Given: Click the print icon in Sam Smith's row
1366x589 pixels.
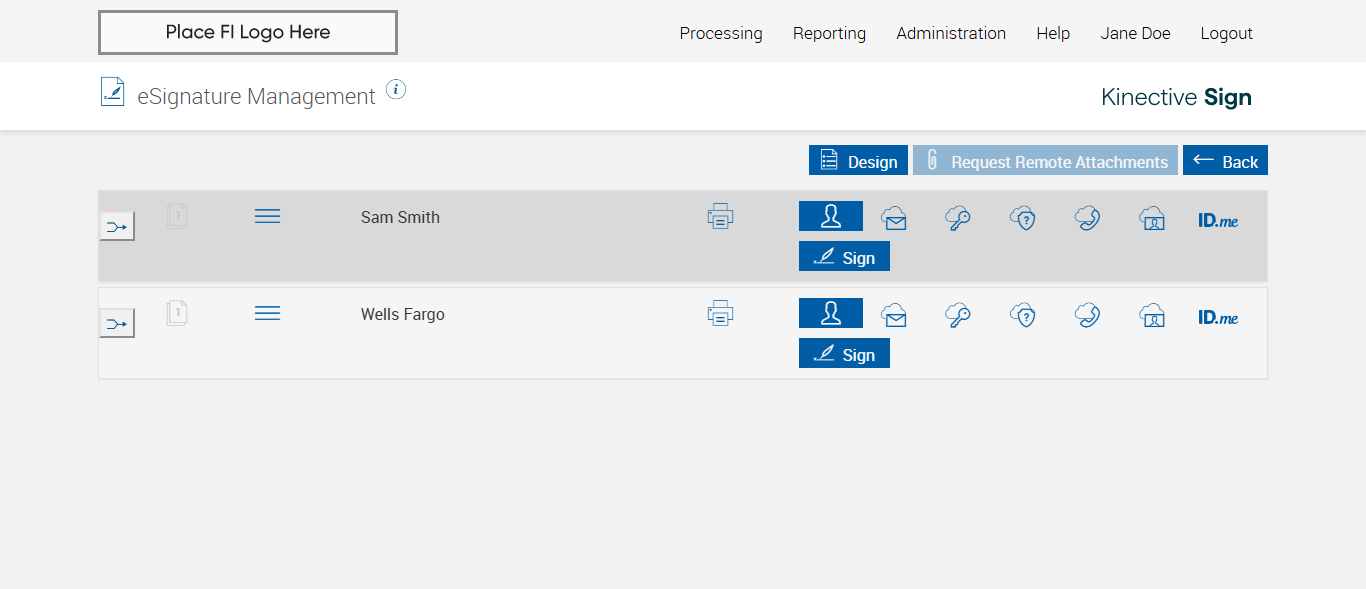Looking at the screenshot, I should click(x=720, y=216).
